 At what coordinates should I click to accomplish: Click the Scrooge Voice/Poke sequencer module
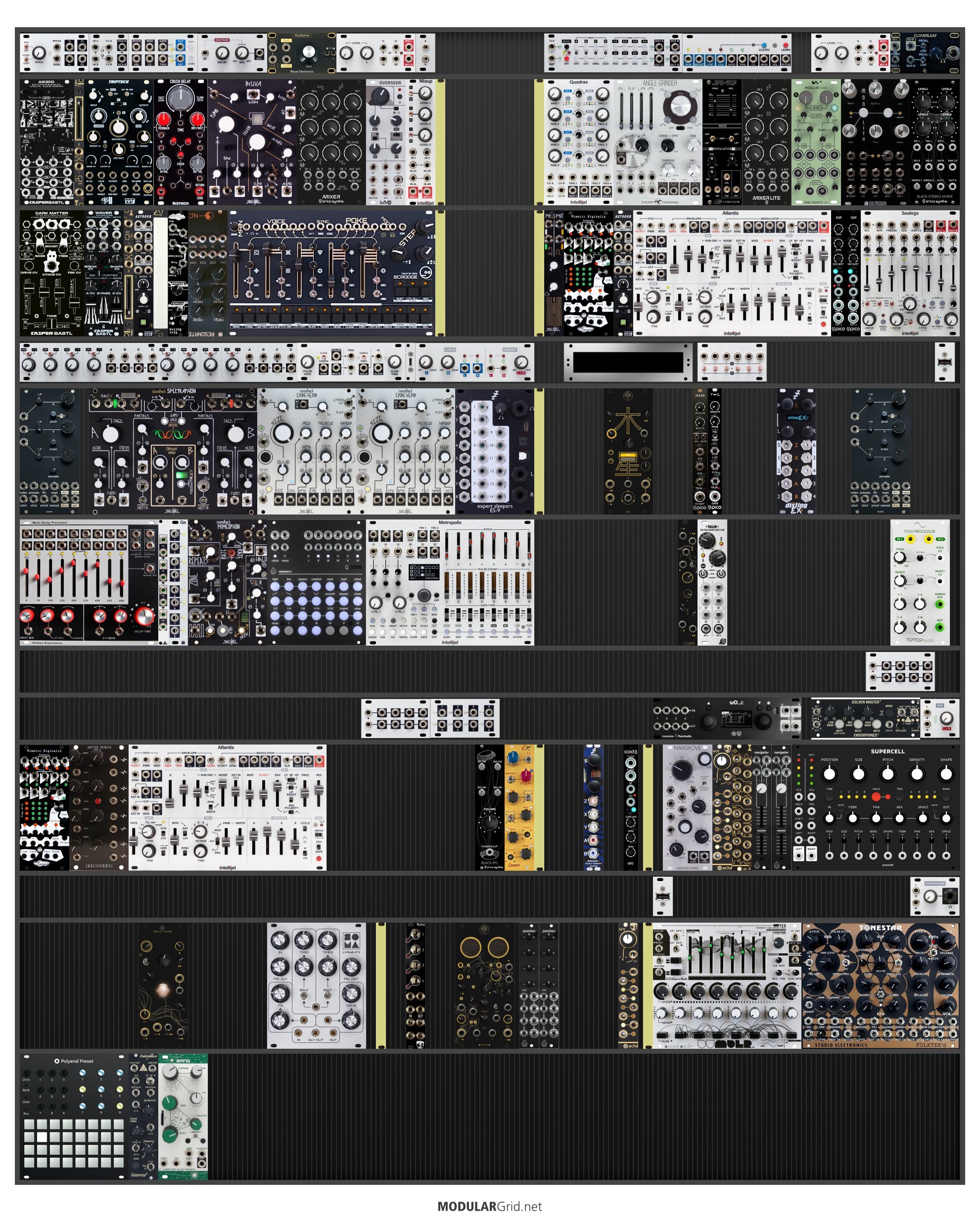[x=332, y=274]
